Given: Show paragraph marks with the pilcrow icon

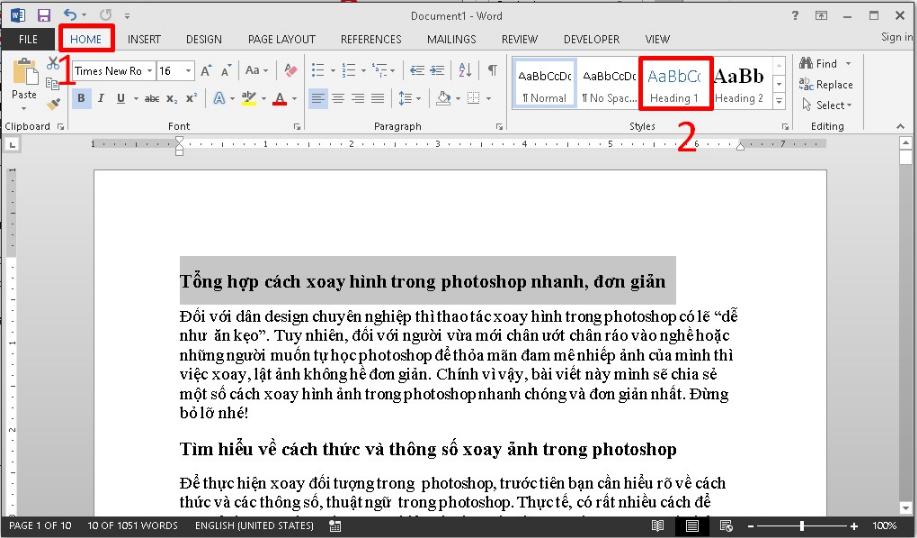Looking at the screenshot, I should (492, 71).
